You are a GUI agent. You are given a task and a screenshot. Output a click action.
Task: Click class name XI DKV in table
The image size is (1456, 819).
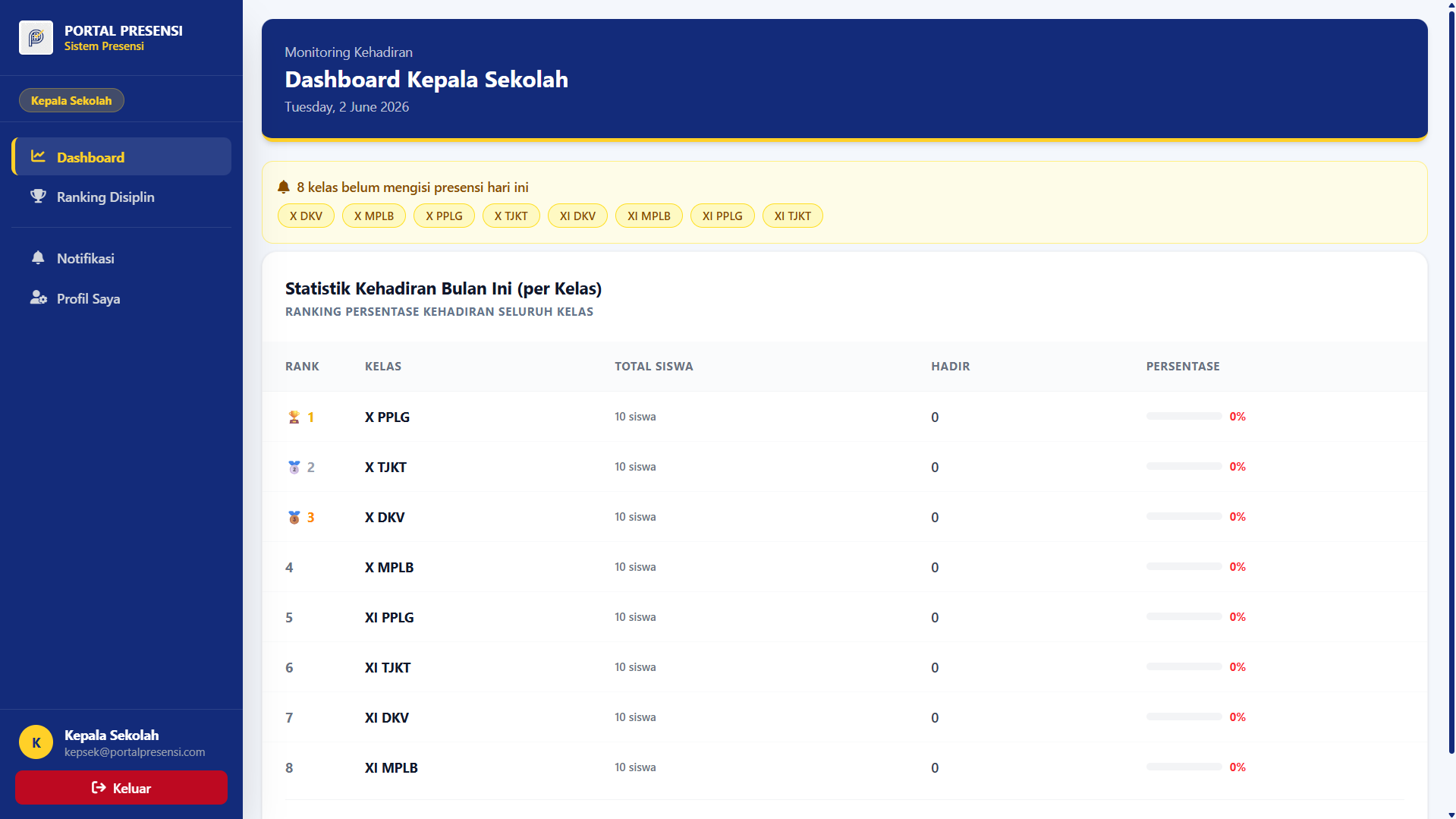pyautogui.click(x=387, y=717)
